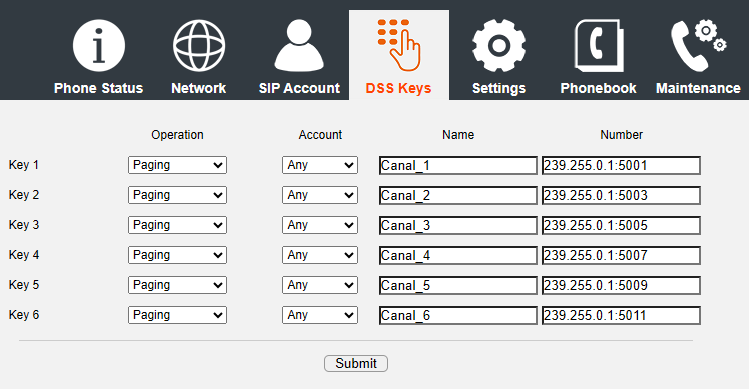Viewport: 749px width, 389px height.
Task: Click the Name column header
Action: click(458, 135)
